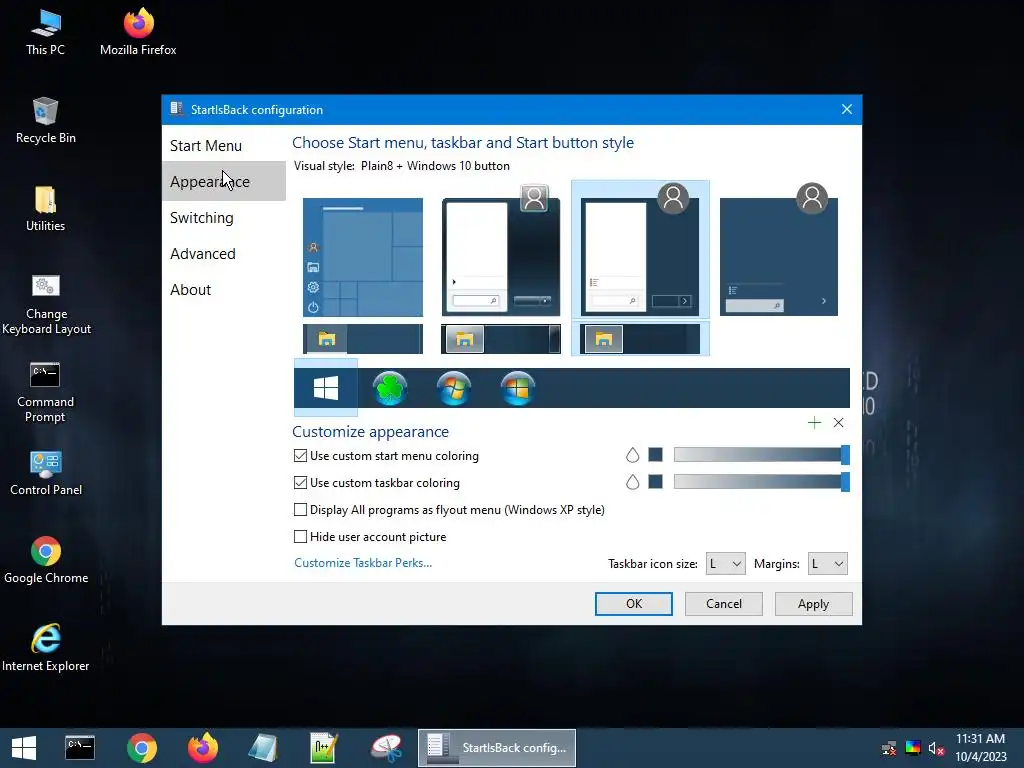
Task: Select Windows 10 tiled start menu style thumbnail
Action: 363,257
